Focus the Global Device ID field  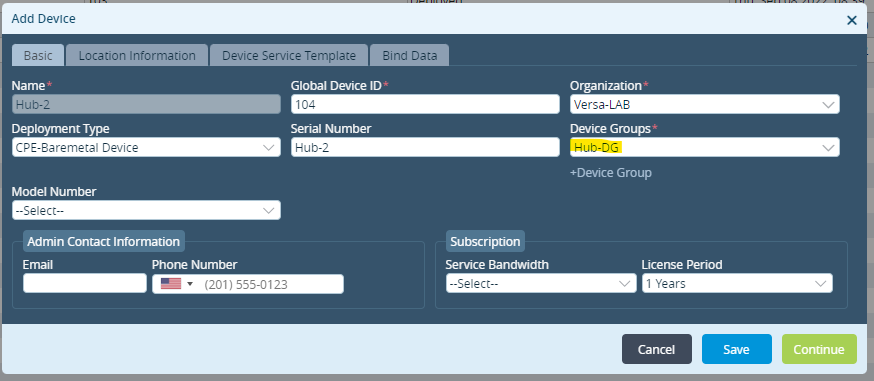point(425,104)
